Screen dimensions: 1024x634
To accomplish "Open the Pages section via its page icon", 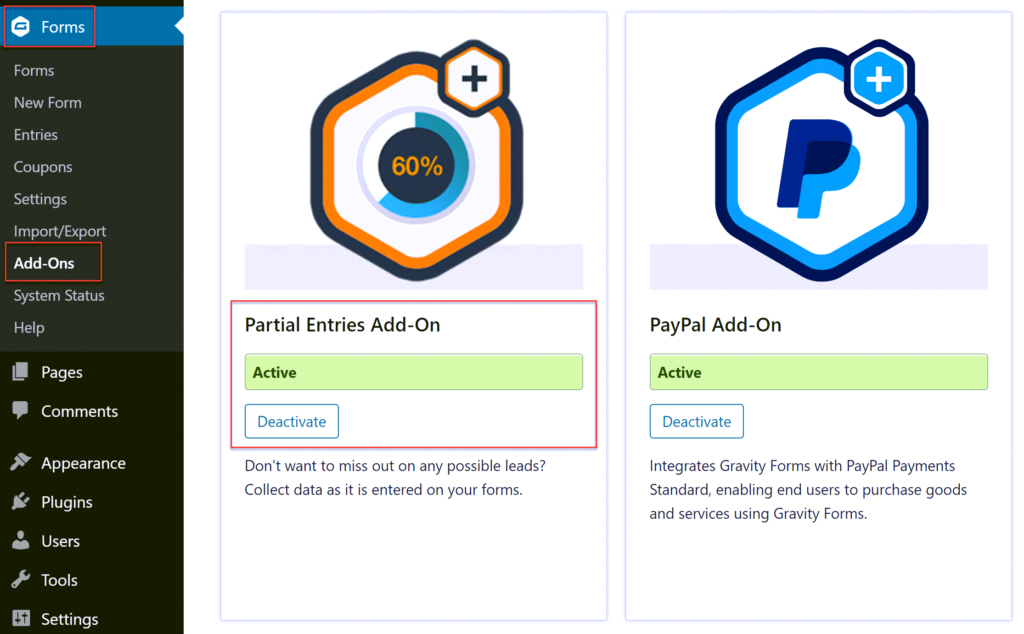I will 22,371.
